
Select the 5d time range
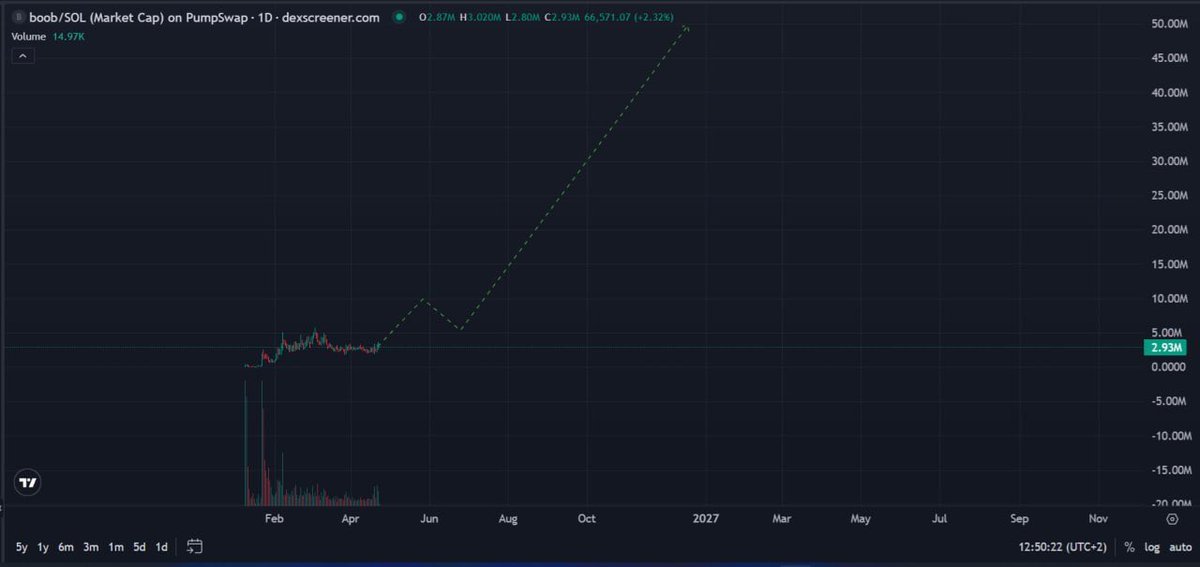(x=140, y=547)
